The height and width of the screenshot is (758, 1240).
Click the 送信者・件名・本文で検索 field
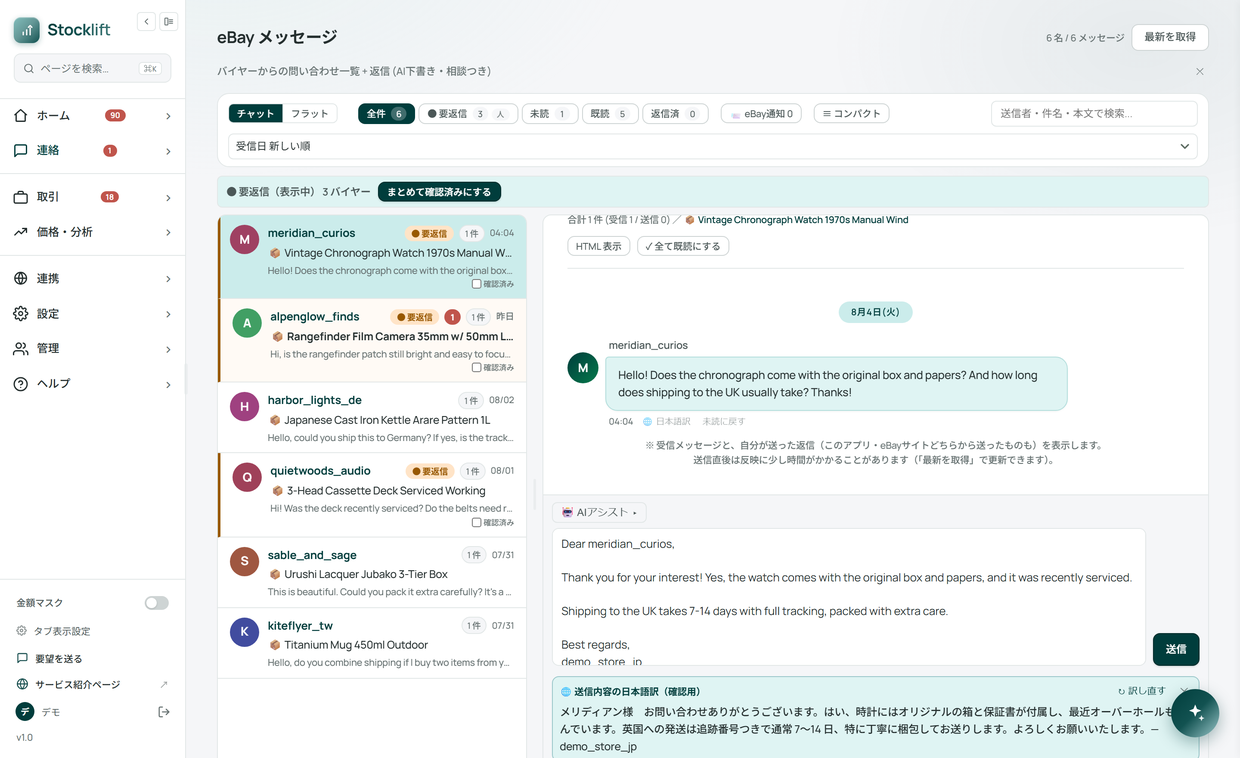[x=1094, y=114]
